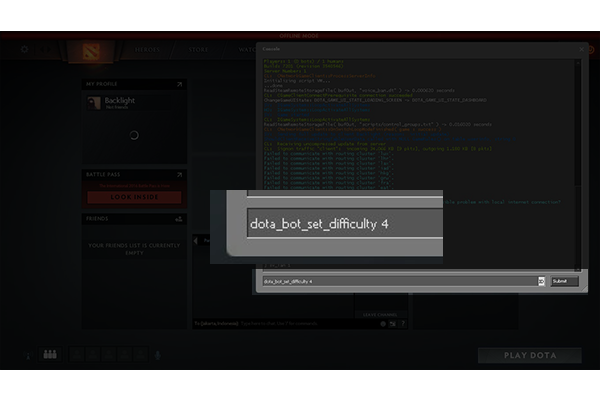Collapse the chat panel left arrow

point(196,241)
